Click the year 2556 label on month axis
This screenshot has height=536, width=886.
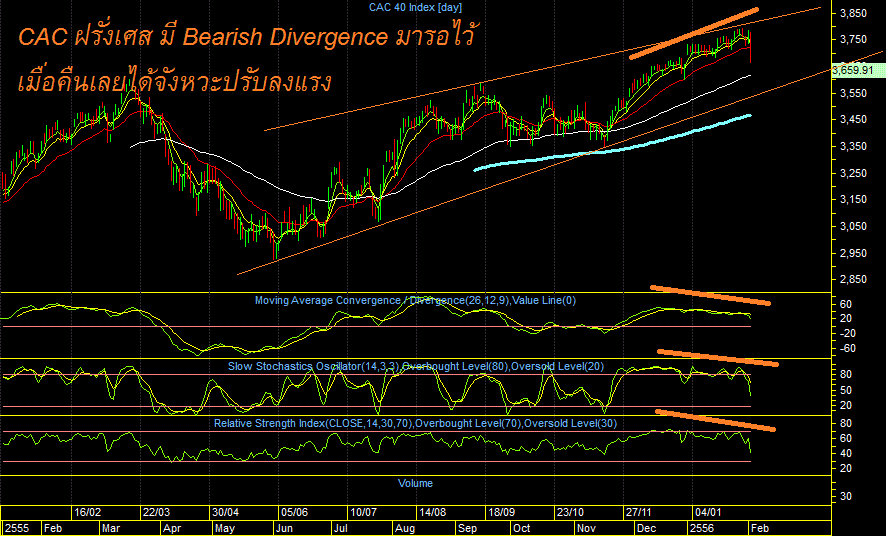click(701, 529)
